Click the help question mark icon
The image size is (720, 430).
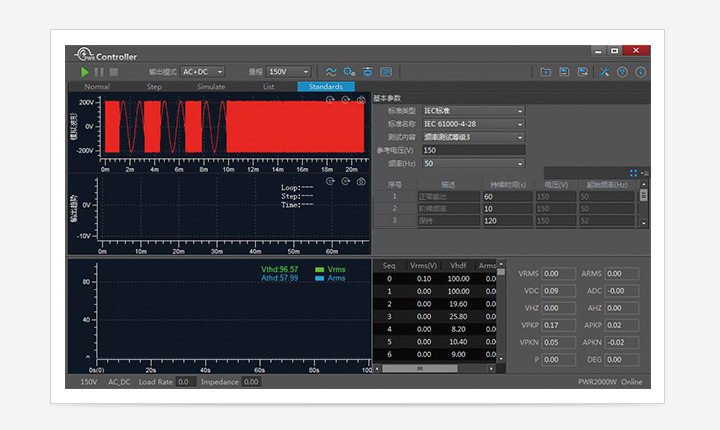(622, 72)
